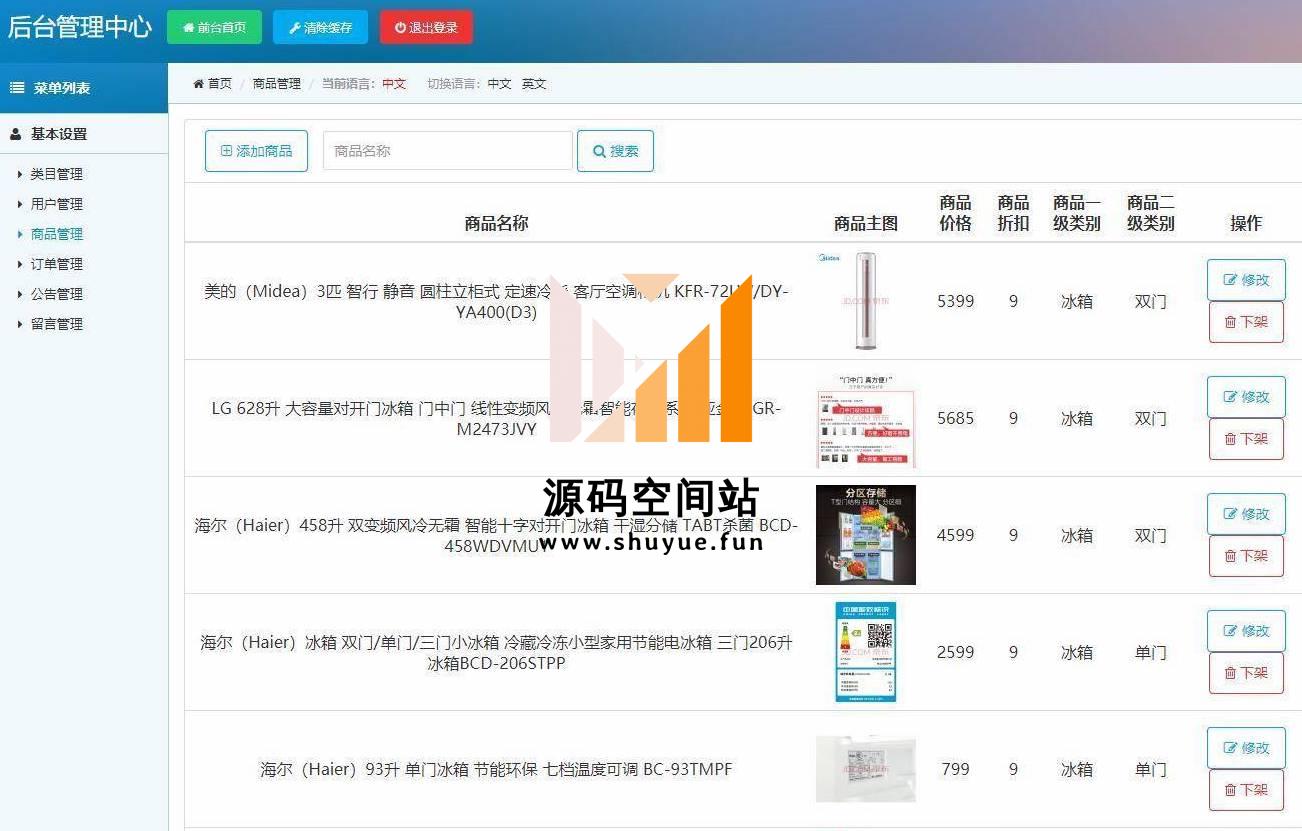
Task: Click the price value 2599
Action: [955, 652]
